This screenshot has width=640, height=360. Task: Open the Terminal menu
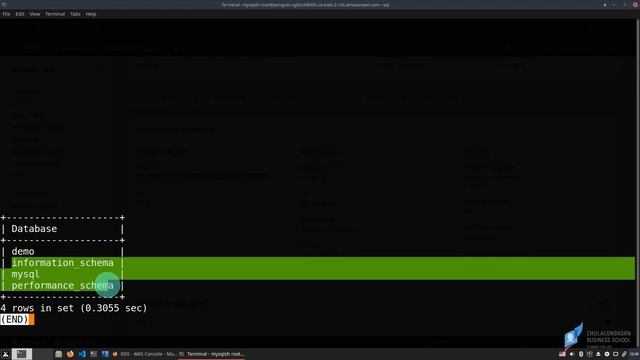pos(55,14)
